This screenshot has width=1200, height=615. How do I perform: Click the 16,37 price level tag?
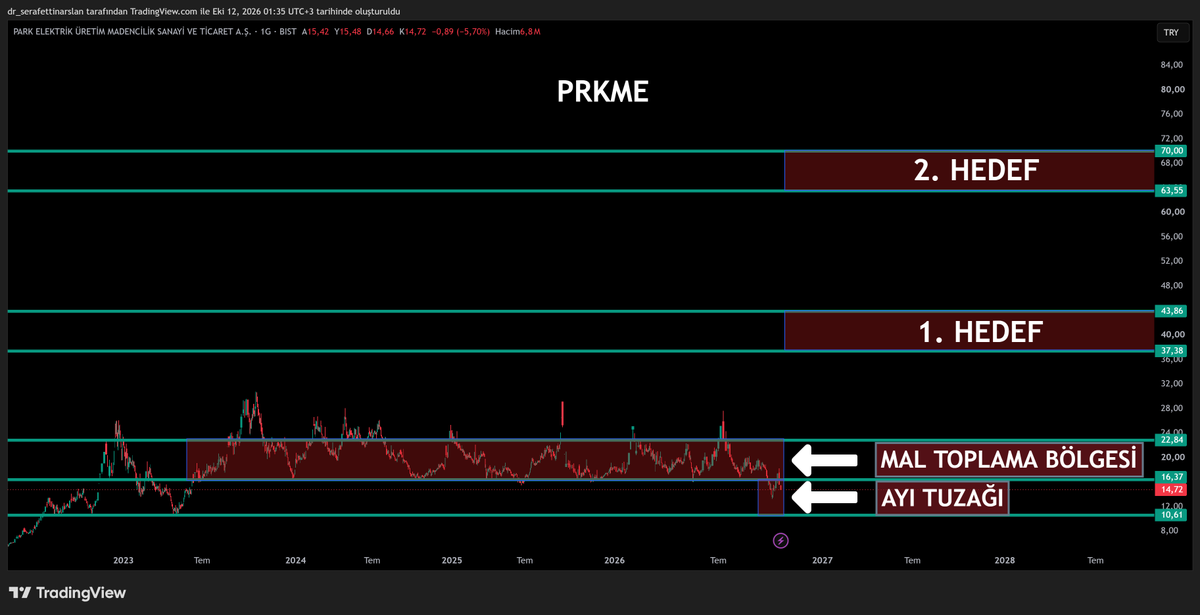coord(1171,478)
